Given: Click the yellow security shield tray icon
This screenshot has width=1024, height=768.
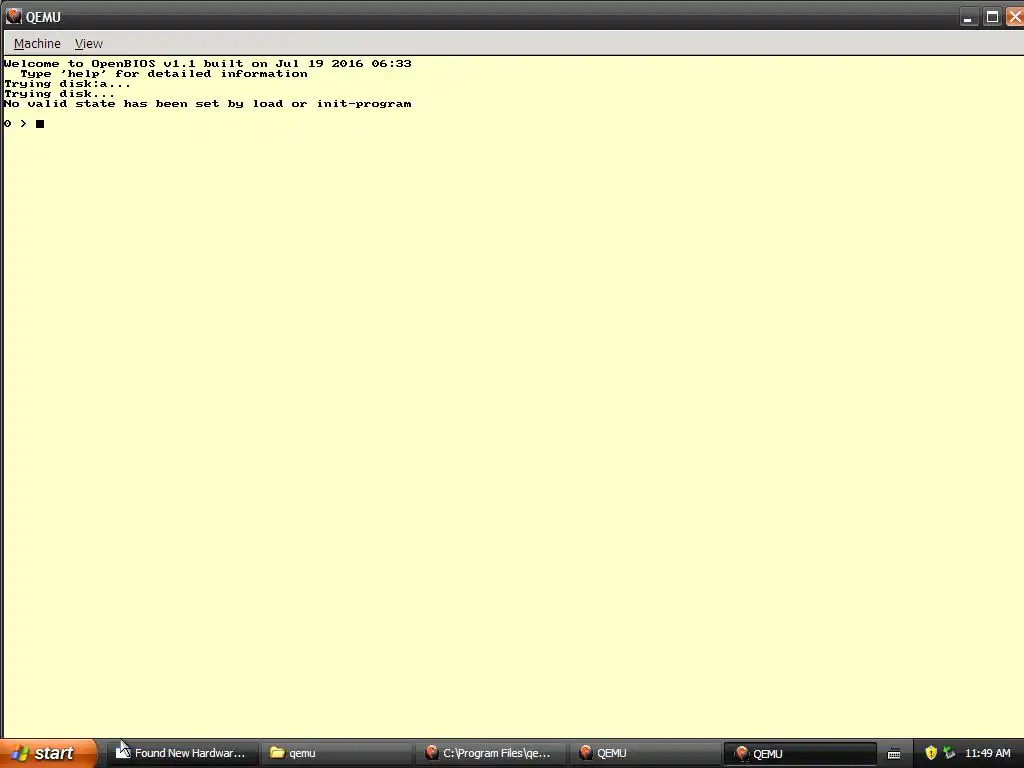Looking at the screenshot, I should click(x=931, y=753).
